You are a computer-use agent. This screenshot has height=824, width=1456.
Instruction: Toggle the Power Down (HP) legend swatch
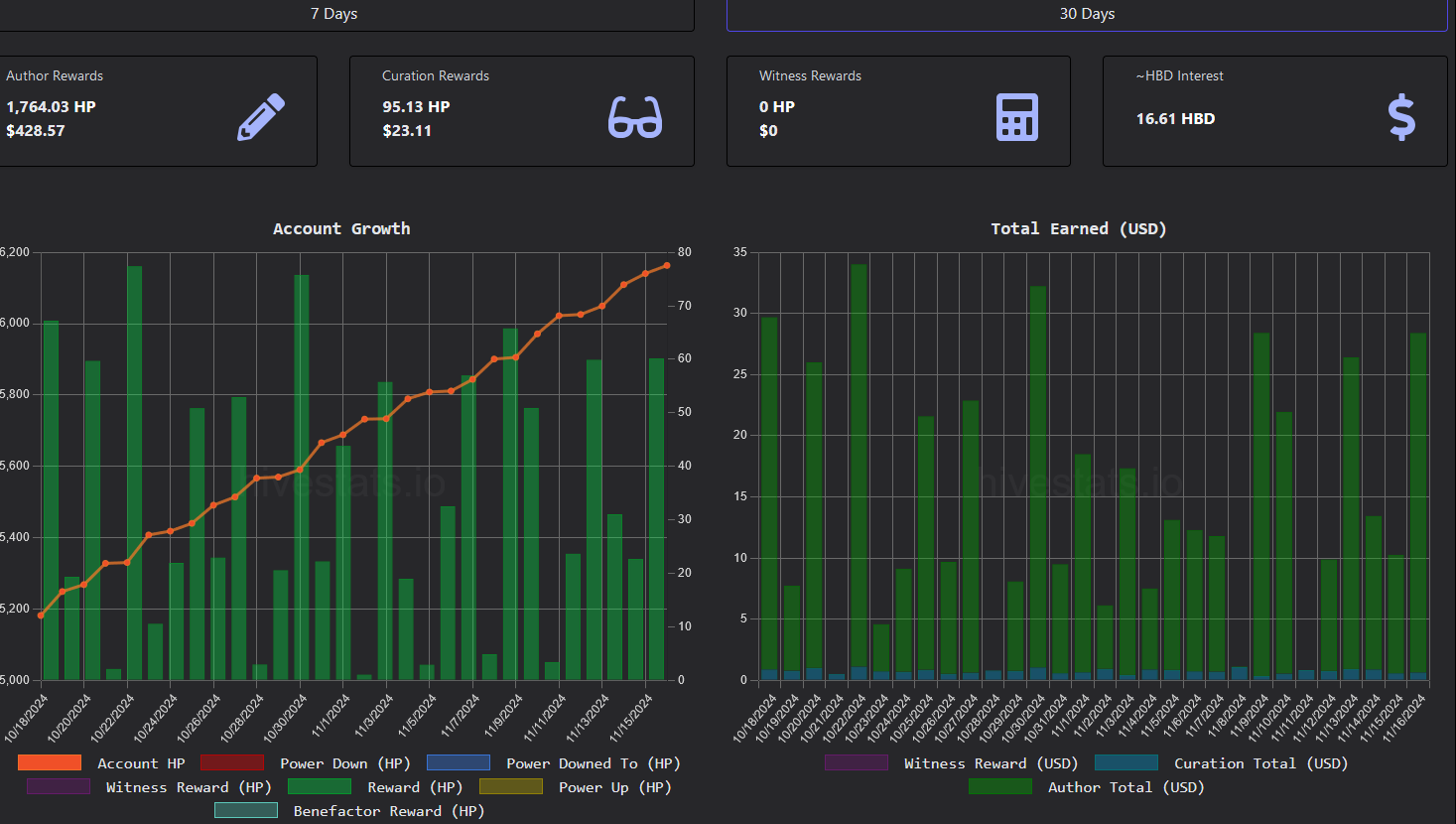coord(232,762)
